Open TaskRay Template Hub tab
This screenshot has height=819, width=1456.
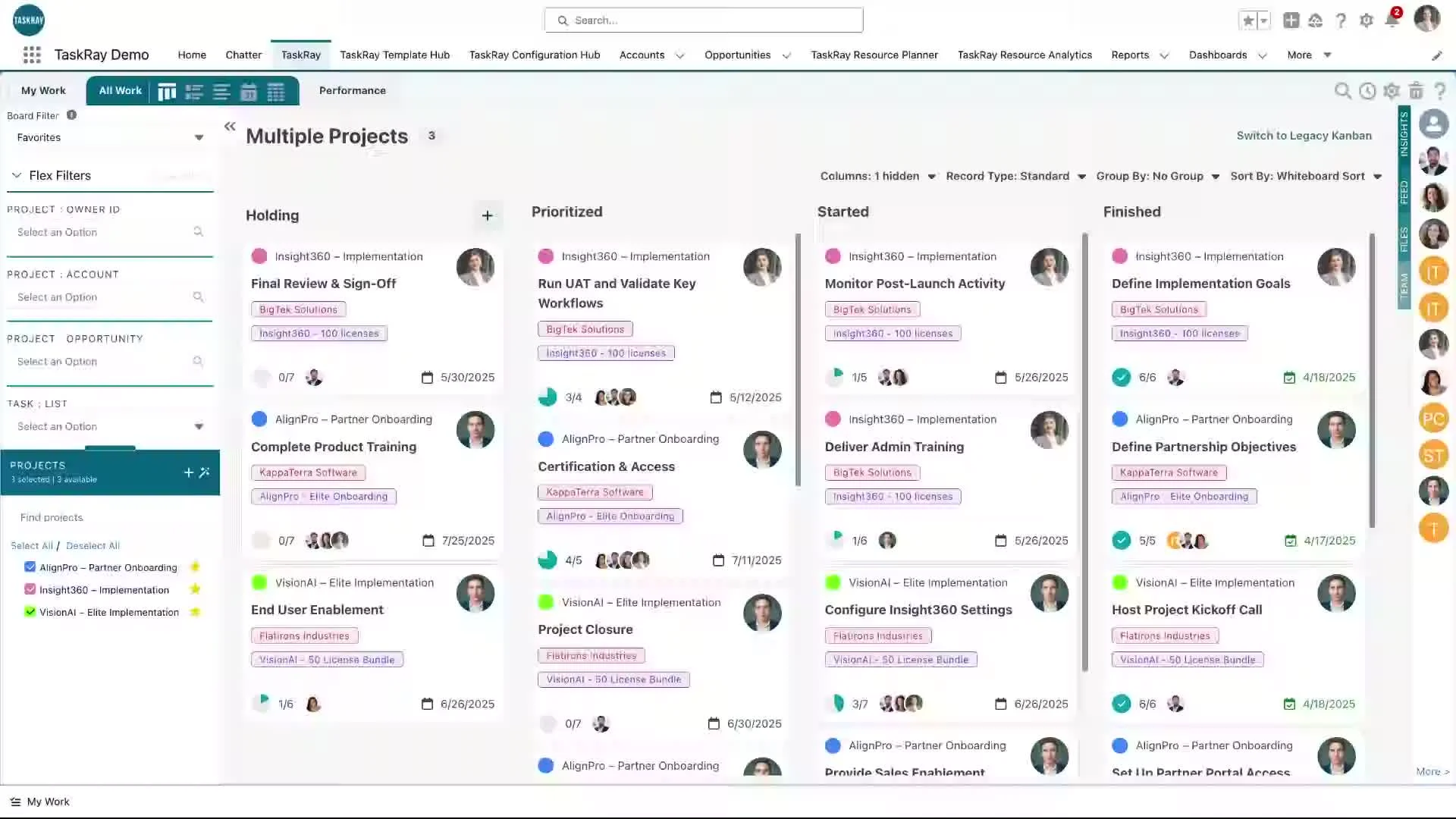click(394, 55)
